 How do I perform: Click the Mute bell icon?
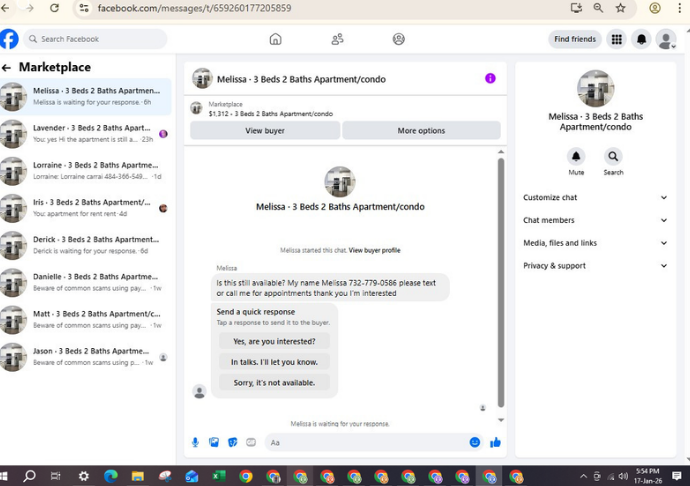[x=576, y=156]
